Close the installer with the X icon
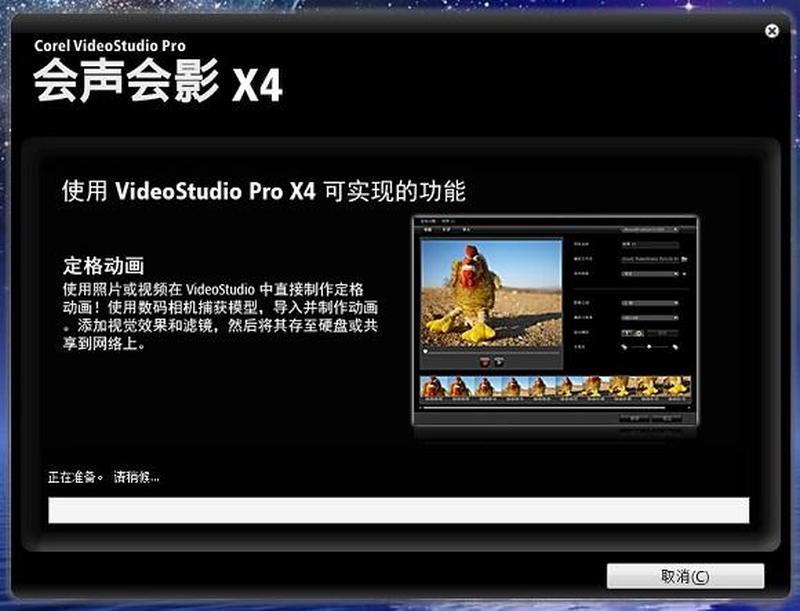800x611 pixels. (x=772, y=31)
